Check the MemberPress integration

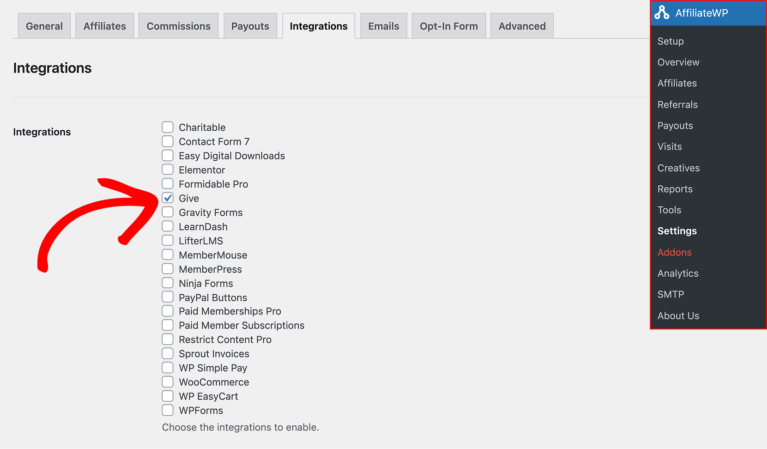pos(168,269)
